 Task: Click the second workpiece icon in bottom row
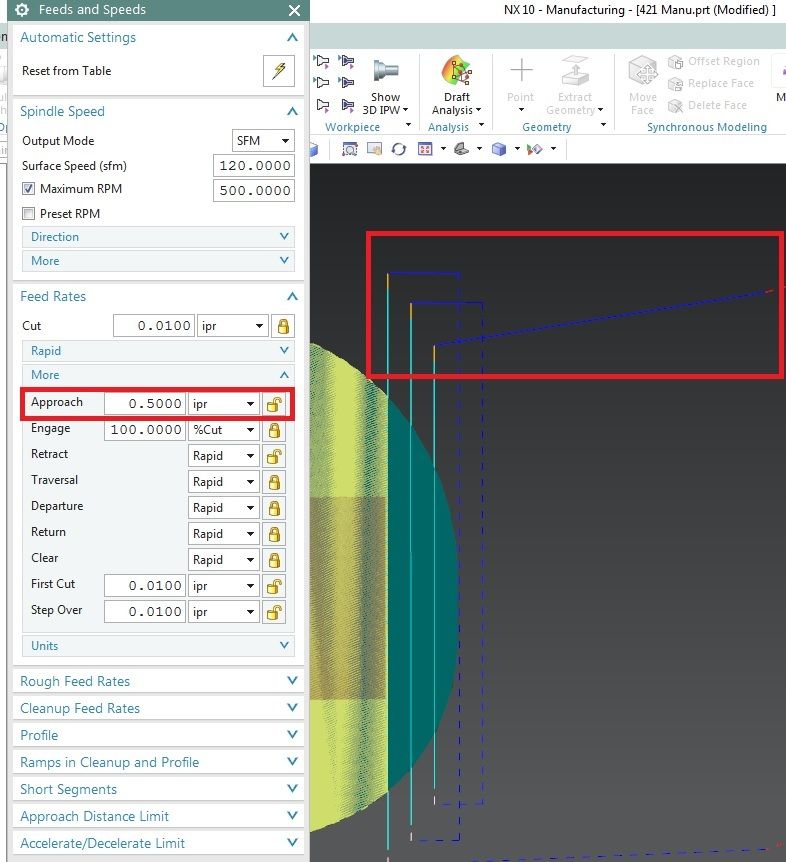point(346,105)
